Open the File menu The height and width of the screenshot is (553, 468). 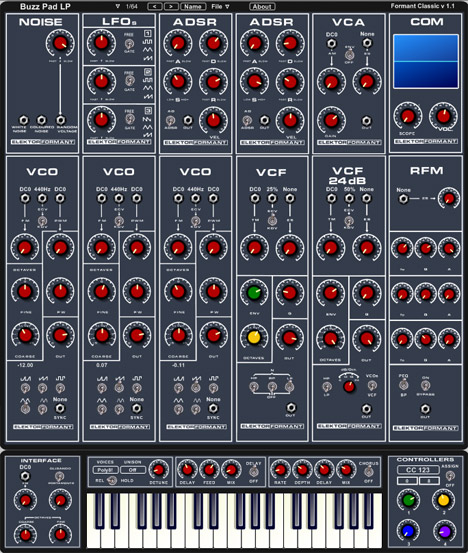220,6
